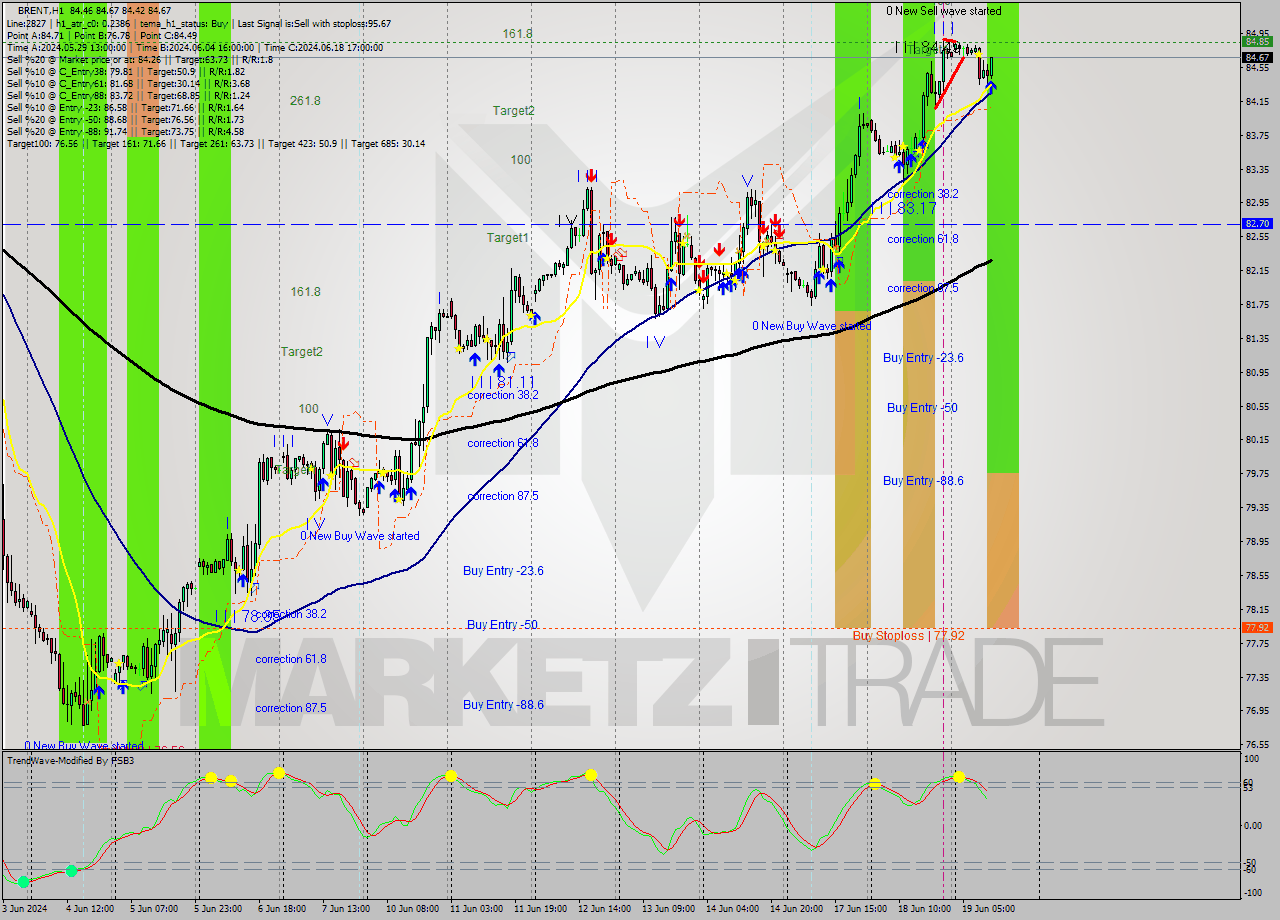Click the 77.35 price axis label

pos(1257,677)
